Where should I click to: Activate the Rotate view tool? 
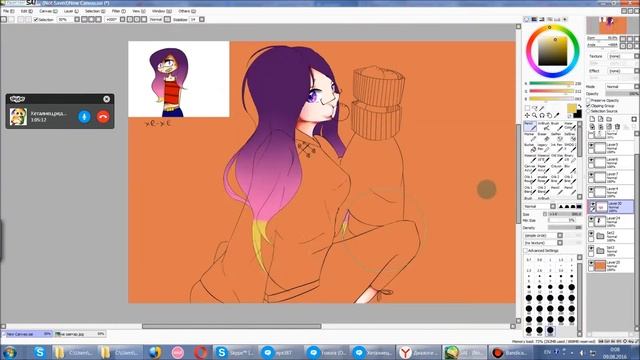pos(542,116)
